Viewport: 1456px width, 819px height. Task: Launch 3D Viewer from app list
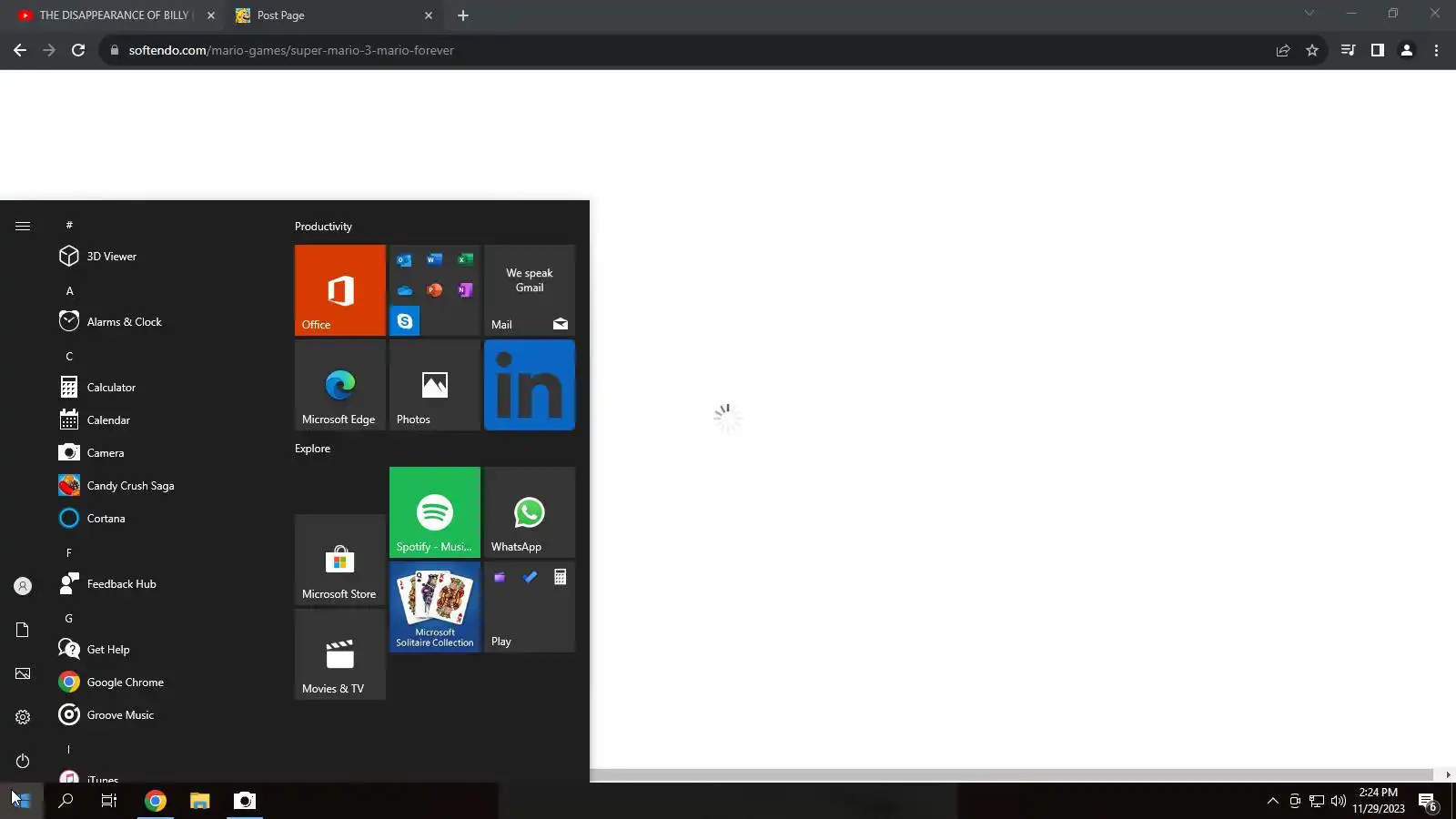pyautogui.click(x=164, y=257)
